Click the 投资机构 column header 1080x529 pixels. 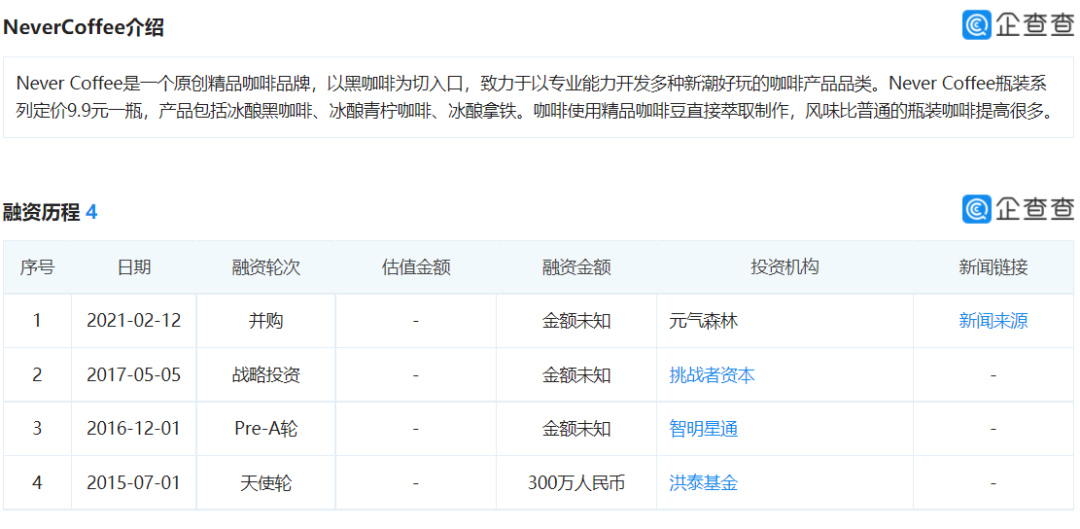click(x=784, y=267)
